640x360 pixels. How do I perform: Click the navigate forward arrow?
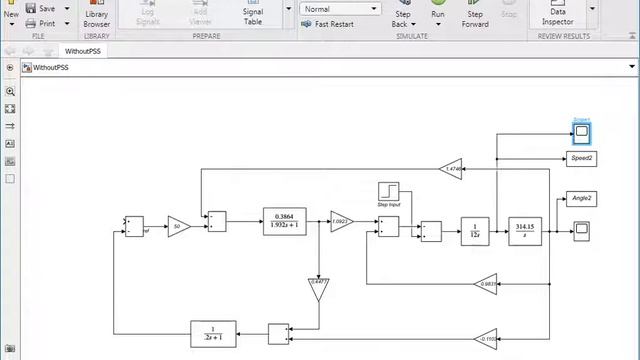tap(28, 51)
